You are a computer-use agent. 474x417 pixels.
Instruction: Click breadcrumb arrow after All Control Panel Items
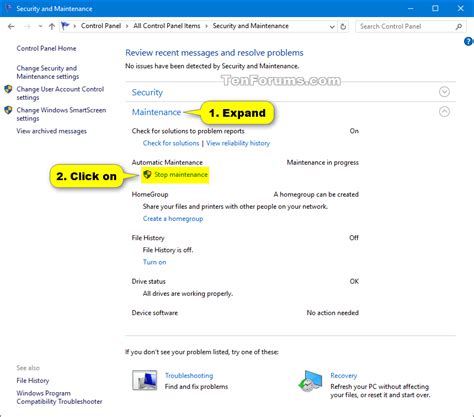click(x=207, y=26)
